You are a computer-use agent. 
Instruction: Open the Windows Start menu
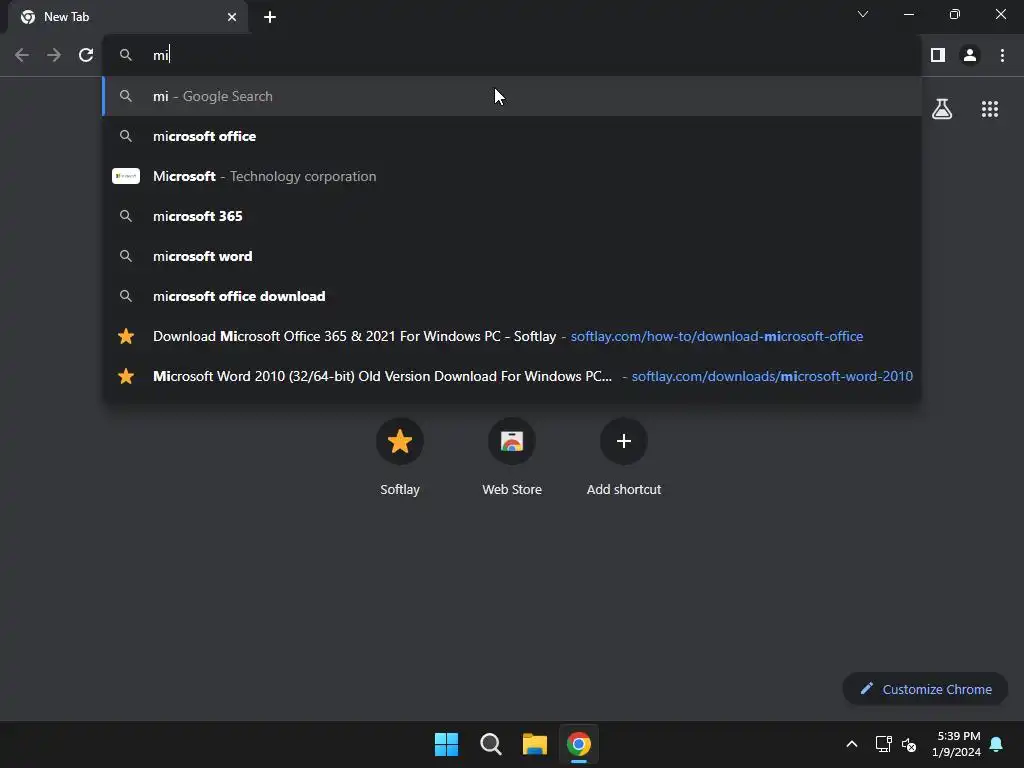[447, 744]
